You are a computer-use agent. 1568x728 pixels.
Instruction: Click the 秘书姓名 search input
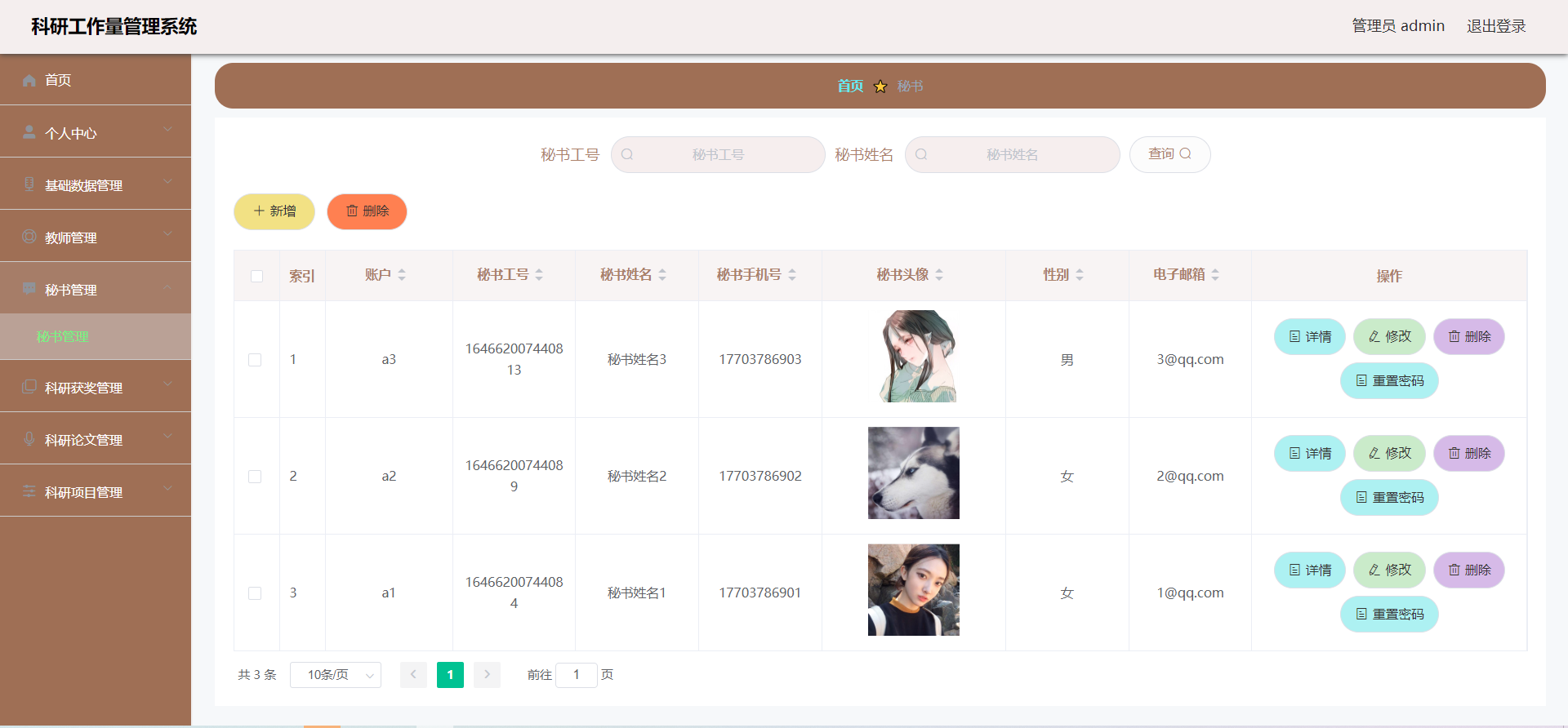pos(1012,154)
